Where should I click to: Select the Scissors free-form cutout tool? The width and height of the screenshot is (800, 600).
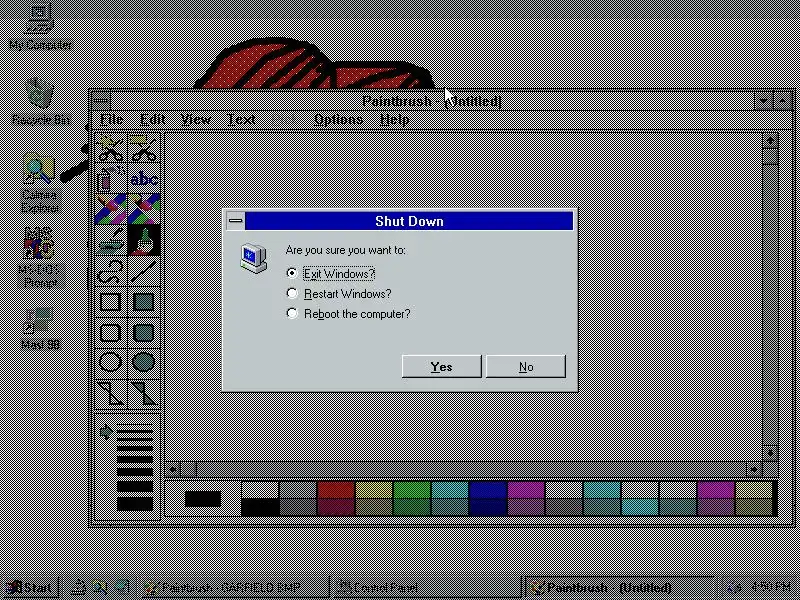(111, 148)
